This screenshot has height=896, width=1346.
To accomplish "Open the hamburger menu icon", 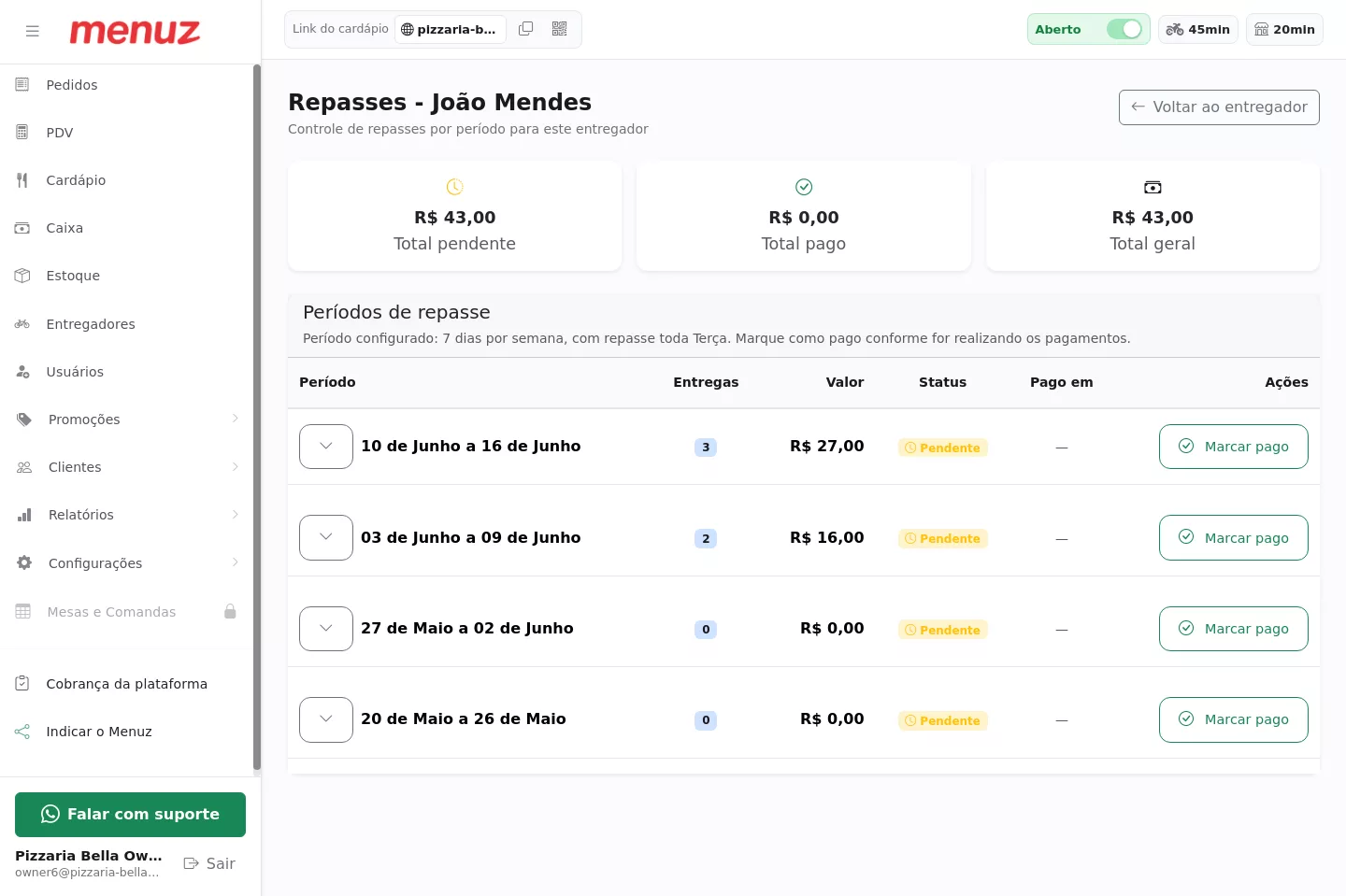I will click(x=33, y=31).
